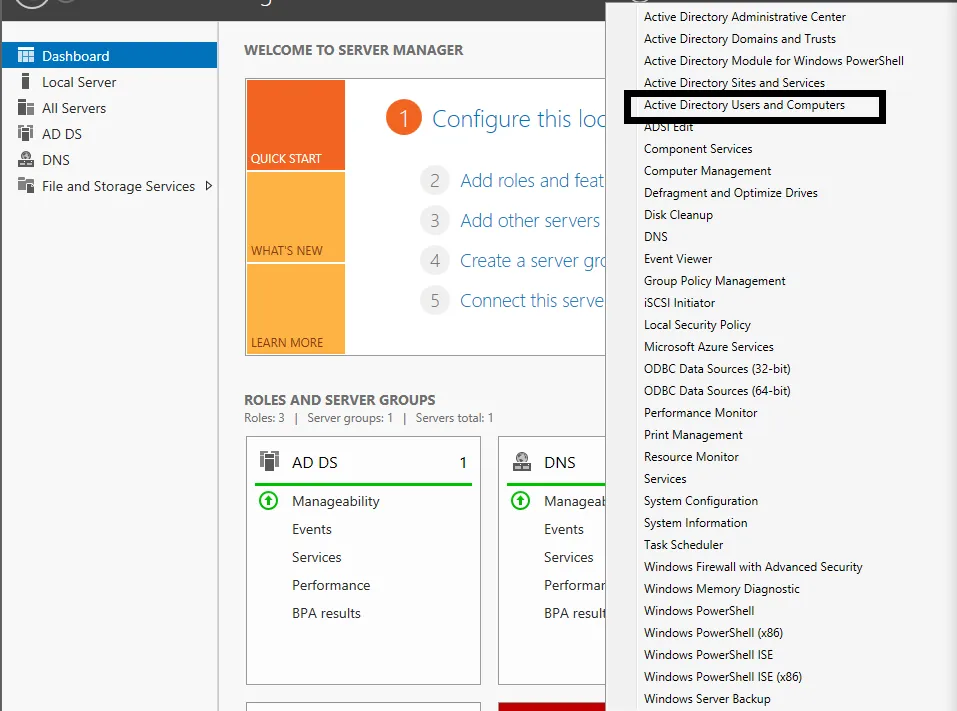The height and width of the screenshot is (711, 957).
Task: Click the Dashboard grid icon in sidebar
Action: tap(26, 56)
